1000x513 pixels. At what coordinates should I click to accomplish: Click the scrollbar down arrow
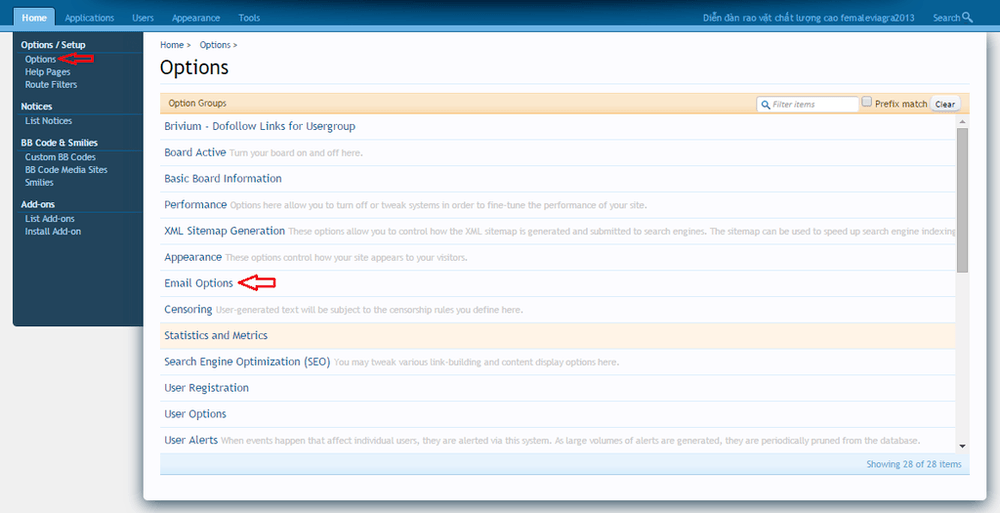coord(962,447)
